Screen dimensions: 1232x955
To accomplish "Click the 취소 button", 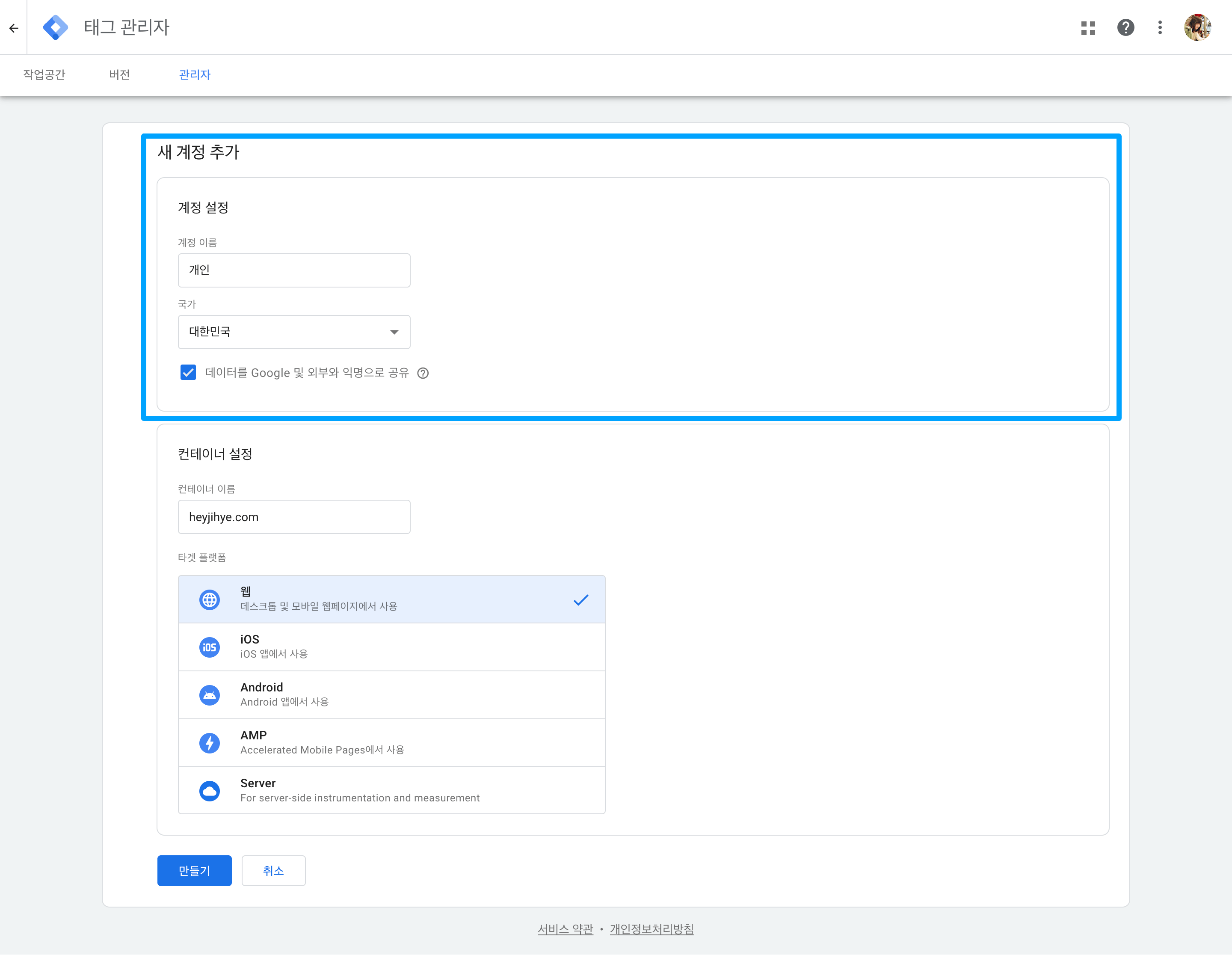I will [x=274, y=870].
